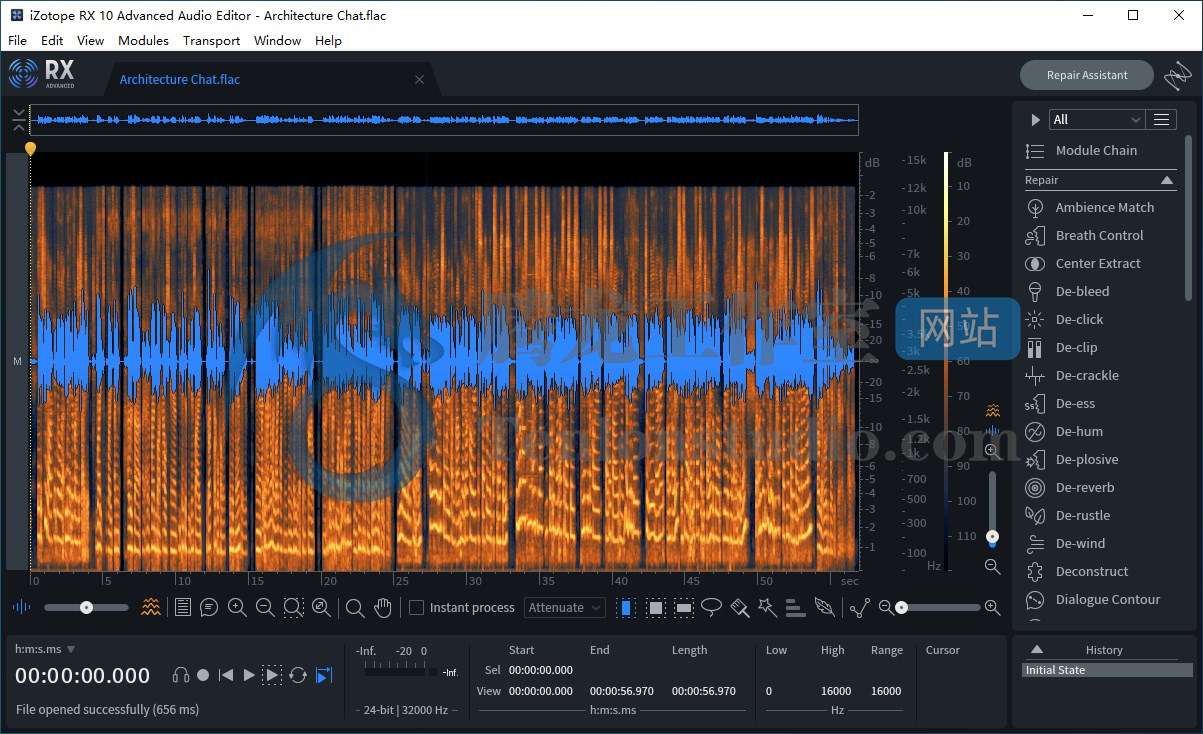Open the Attenuate mode dropdown
Screen dimensions: 1203x734
[x=565, y=607]
